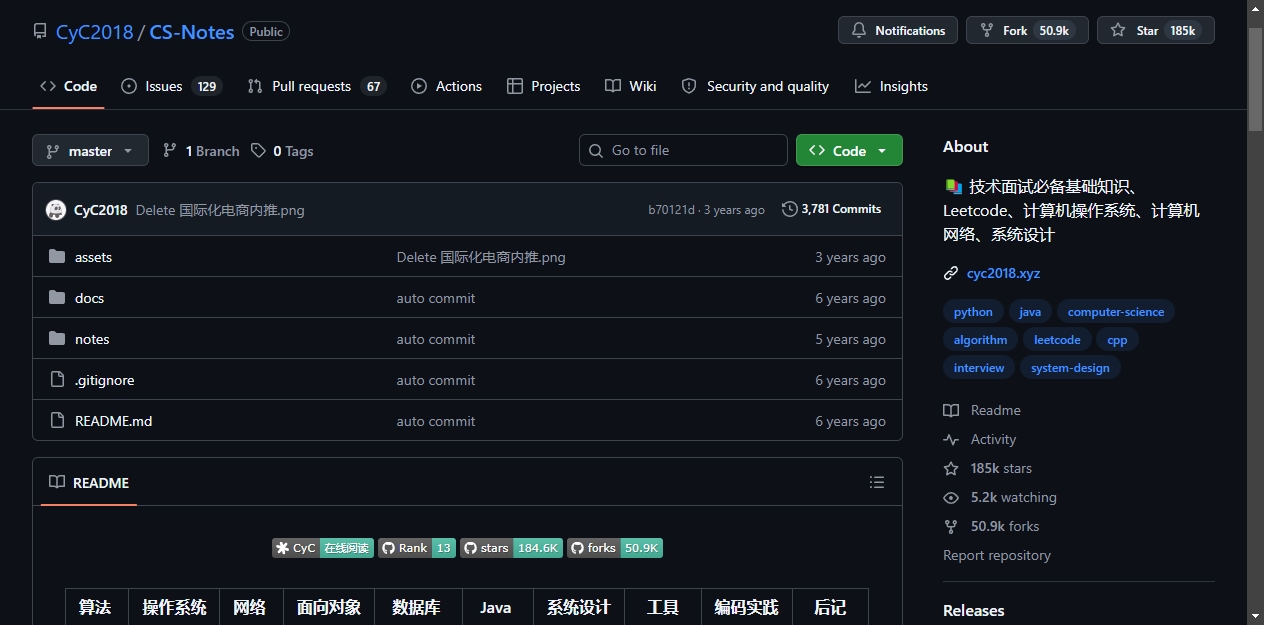The image size is (1264, 625).
Task: Expand the green Code dropdown button
Action: click(849, 150)
